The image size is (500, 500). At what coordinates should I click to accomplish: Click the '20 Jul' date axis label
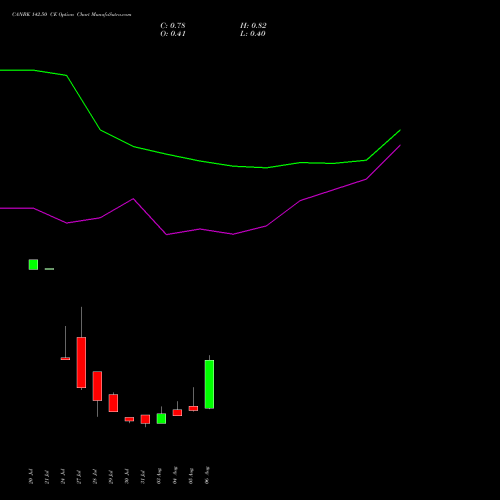pyautogui.click(x=31, y=476)
